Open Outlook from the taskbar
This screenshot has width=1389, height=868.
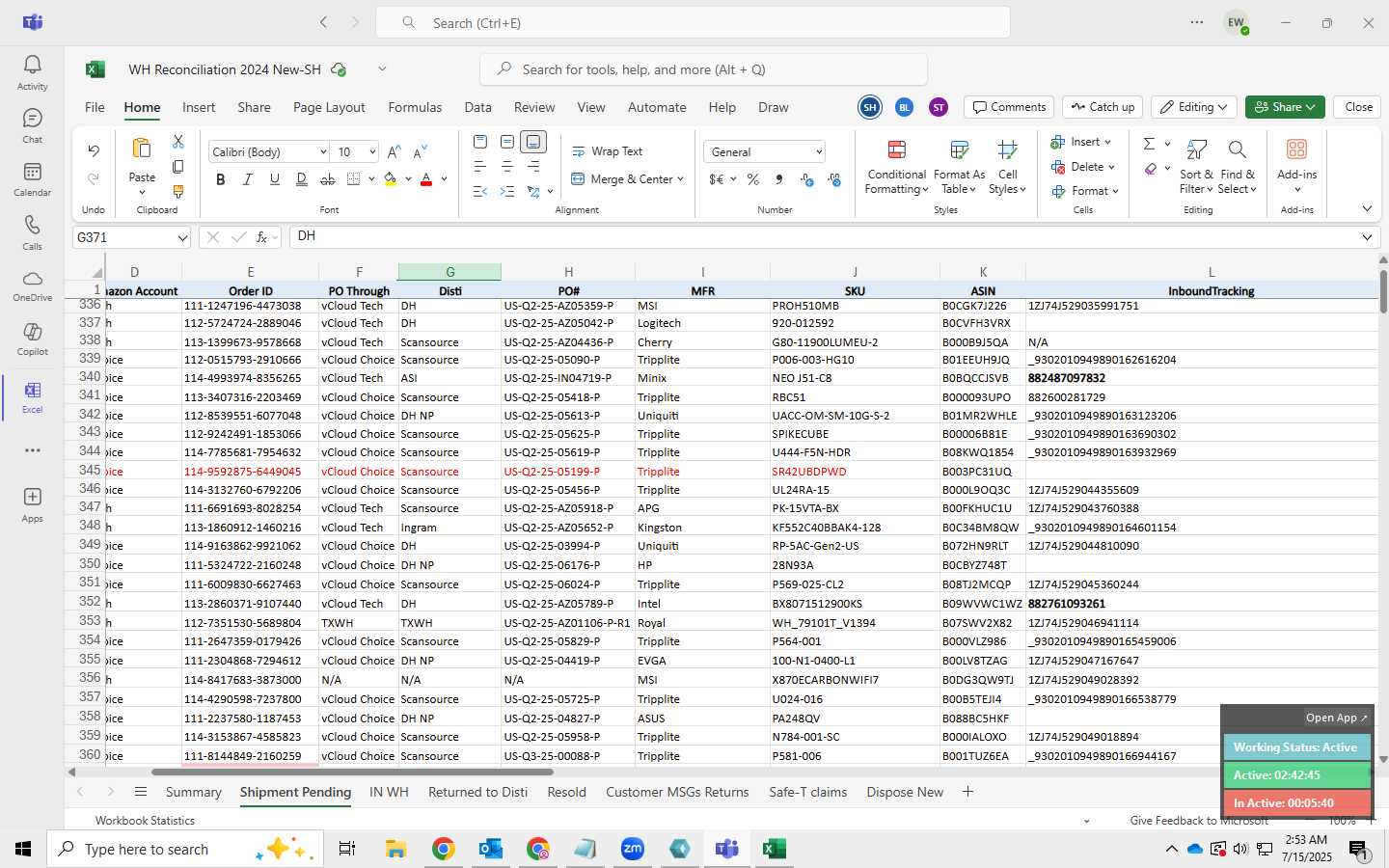pyautogui.click(x=490, y=849)
